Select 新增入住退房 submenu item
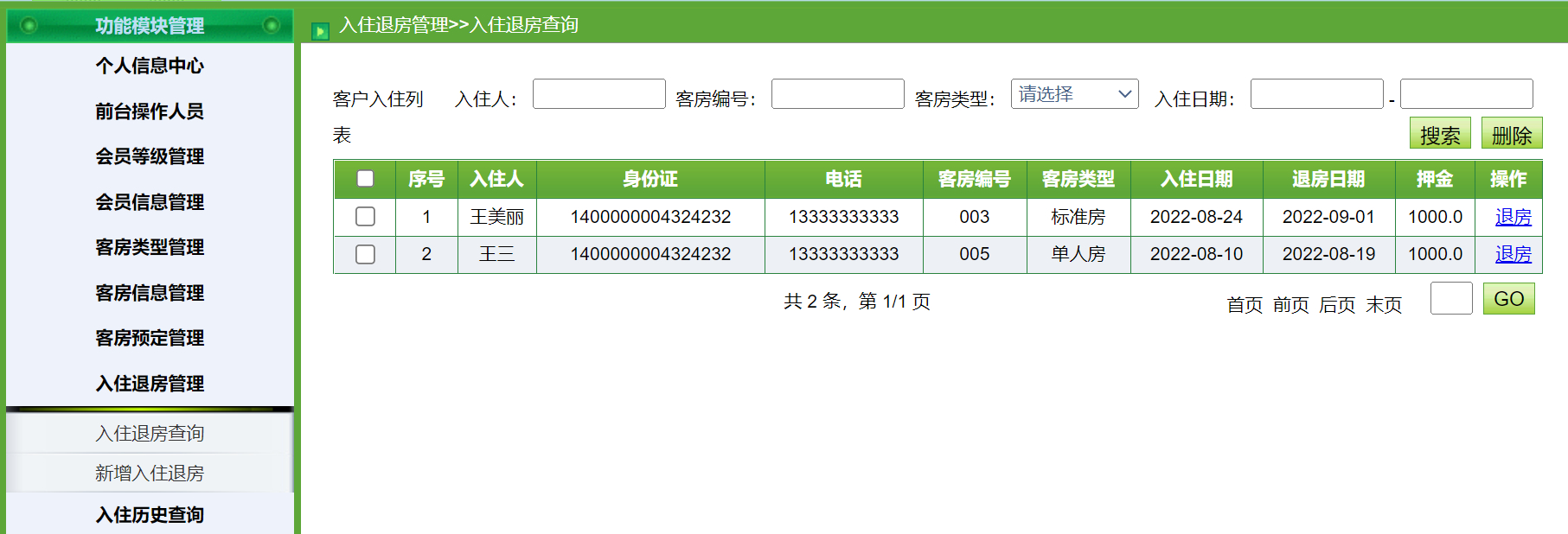The width and height of the screenshot is (1568, 534). pyautogui.click(x=150, y=473)
